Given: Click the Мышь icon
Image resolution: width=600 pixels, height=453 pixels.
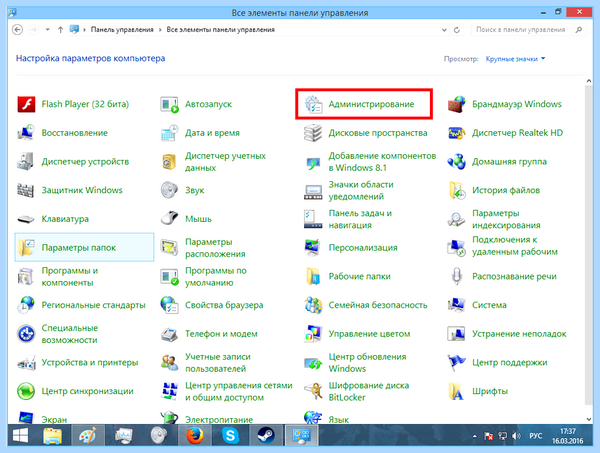Looking at the screenshot, I should [x=170, y=219].
